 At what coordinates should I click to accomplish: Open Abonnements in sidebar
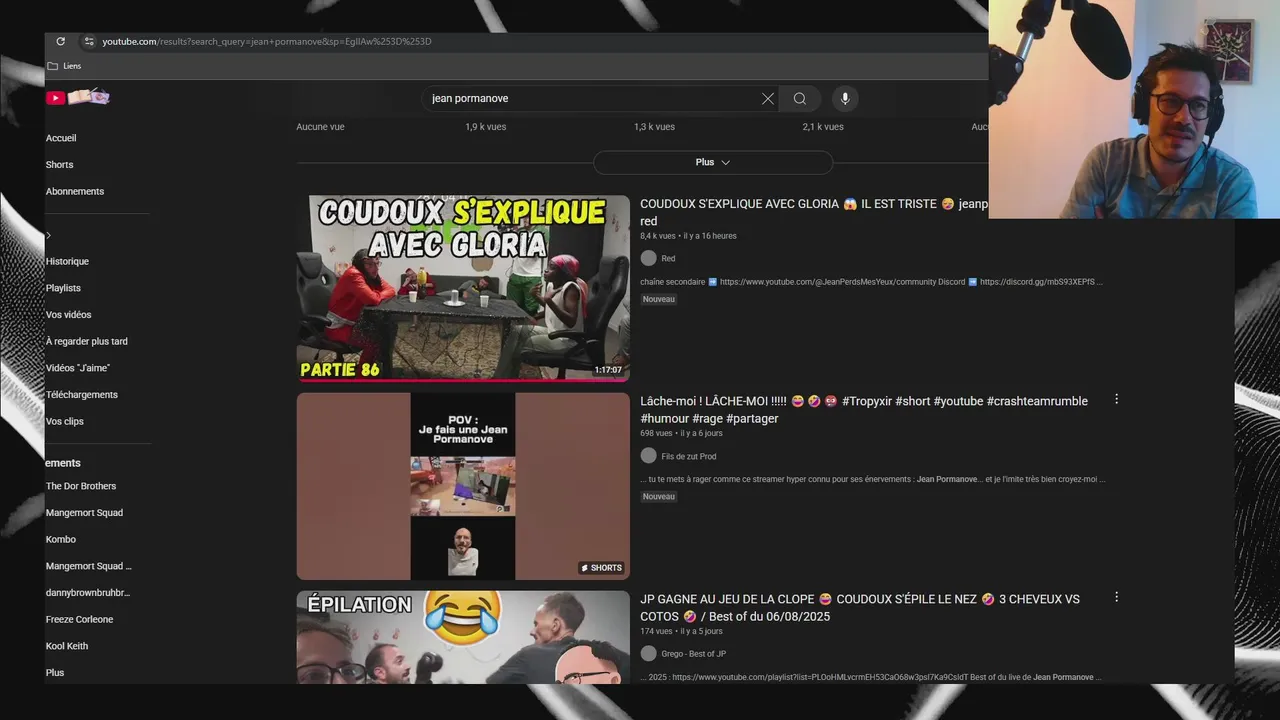(x=75, y=191)
